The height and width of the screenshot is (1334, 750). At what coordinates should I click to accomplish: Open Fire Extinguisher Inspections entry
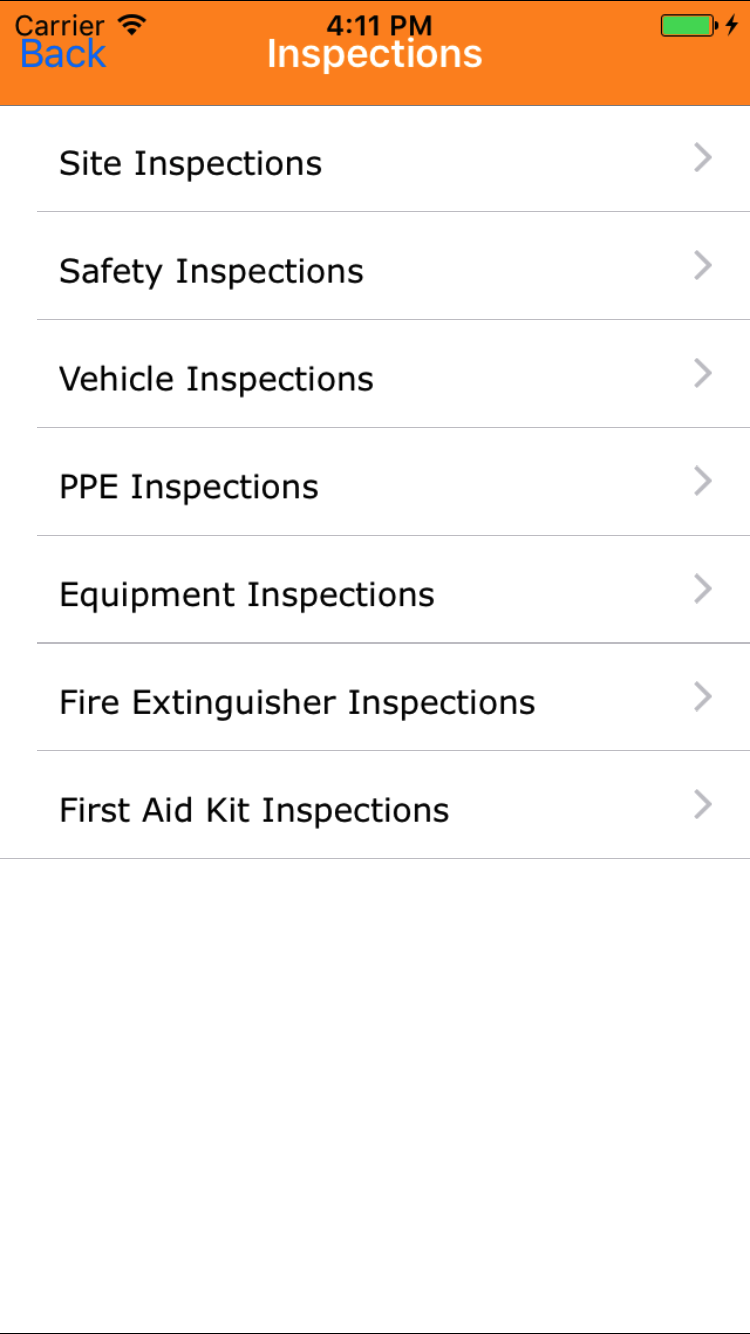297,702
